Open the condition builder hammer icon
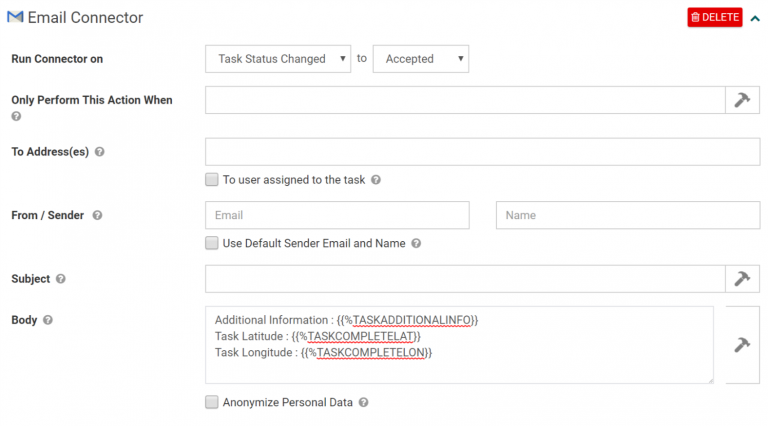Image resolution: width=768 pixels, height=426 pixels. tap(742, 100)
